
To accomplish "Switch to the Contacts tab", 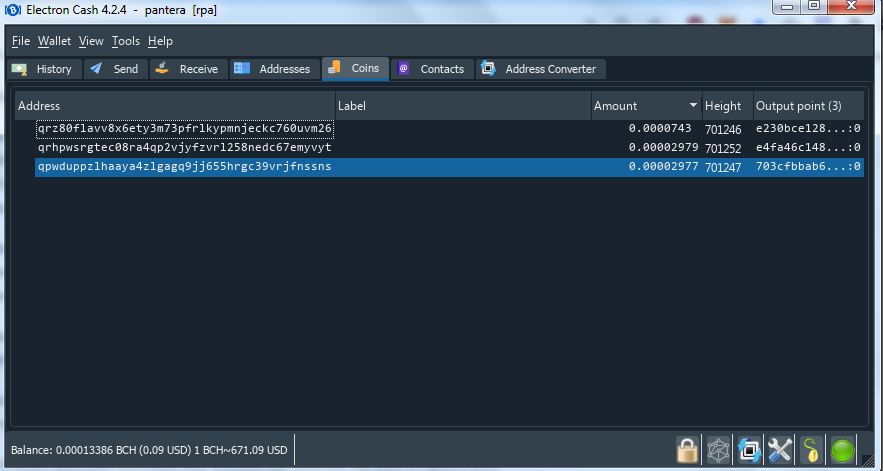I will (x=432, y=69).
